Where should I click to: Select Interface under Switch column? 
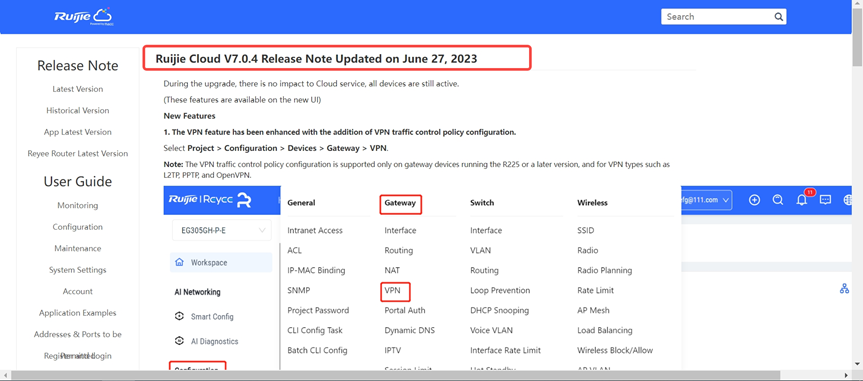486,231
